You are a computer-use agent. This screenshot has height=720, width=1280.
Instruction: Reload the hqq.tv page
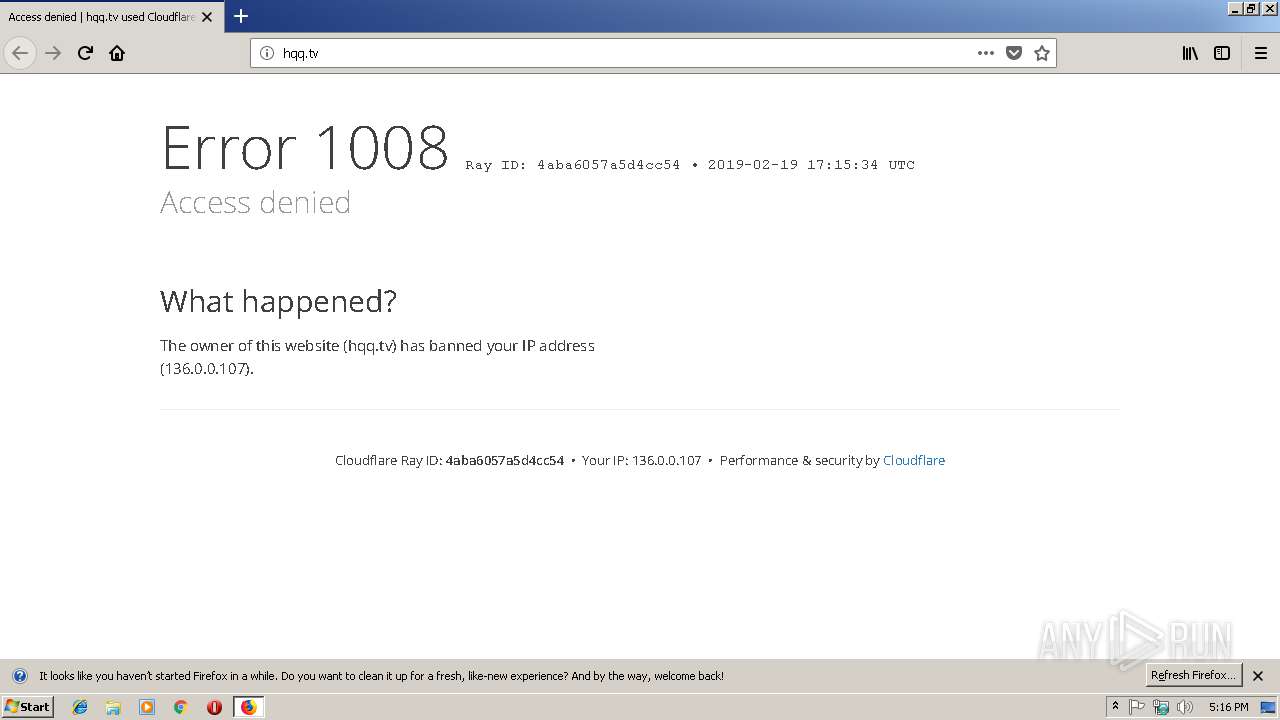(86, 53)
